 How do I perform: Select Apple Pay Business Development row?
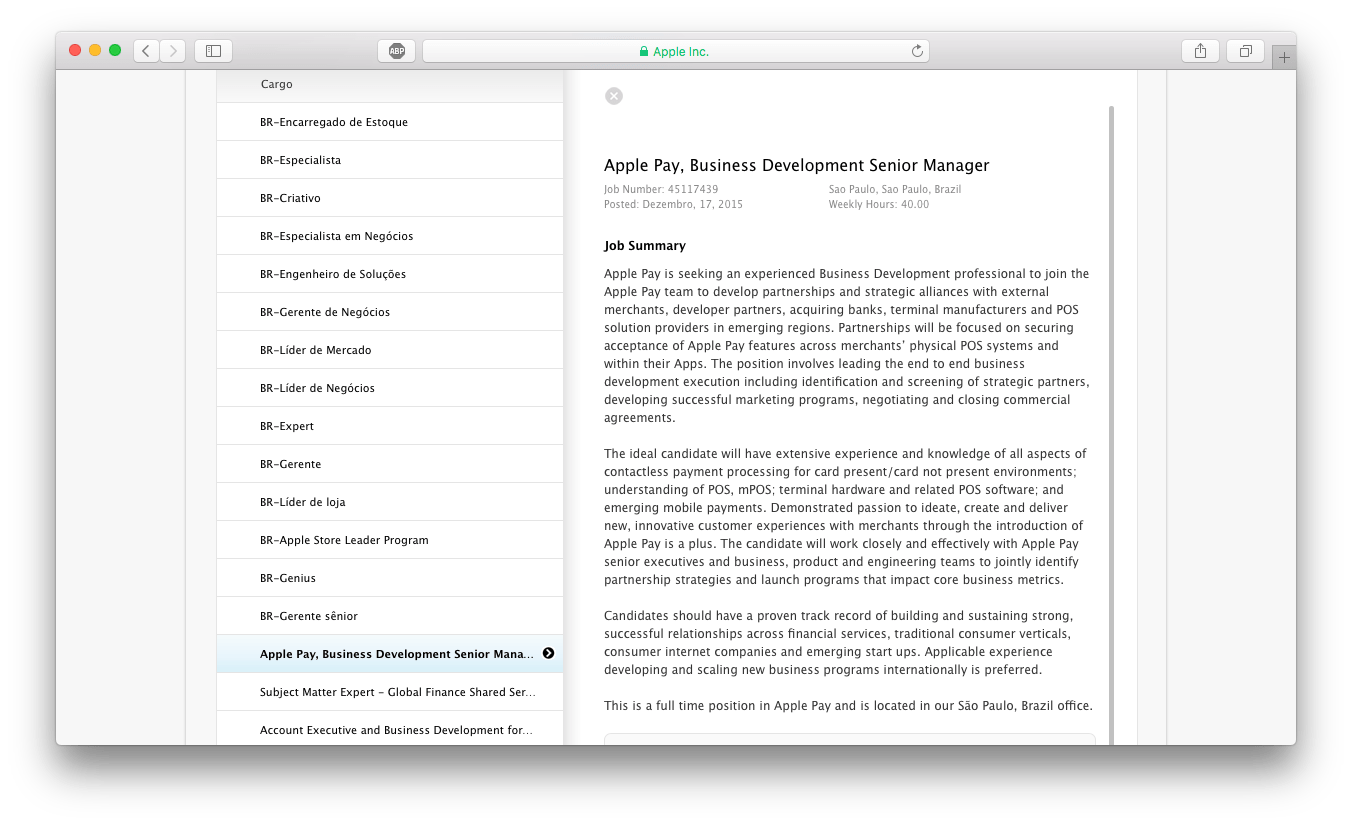(390, 654)
